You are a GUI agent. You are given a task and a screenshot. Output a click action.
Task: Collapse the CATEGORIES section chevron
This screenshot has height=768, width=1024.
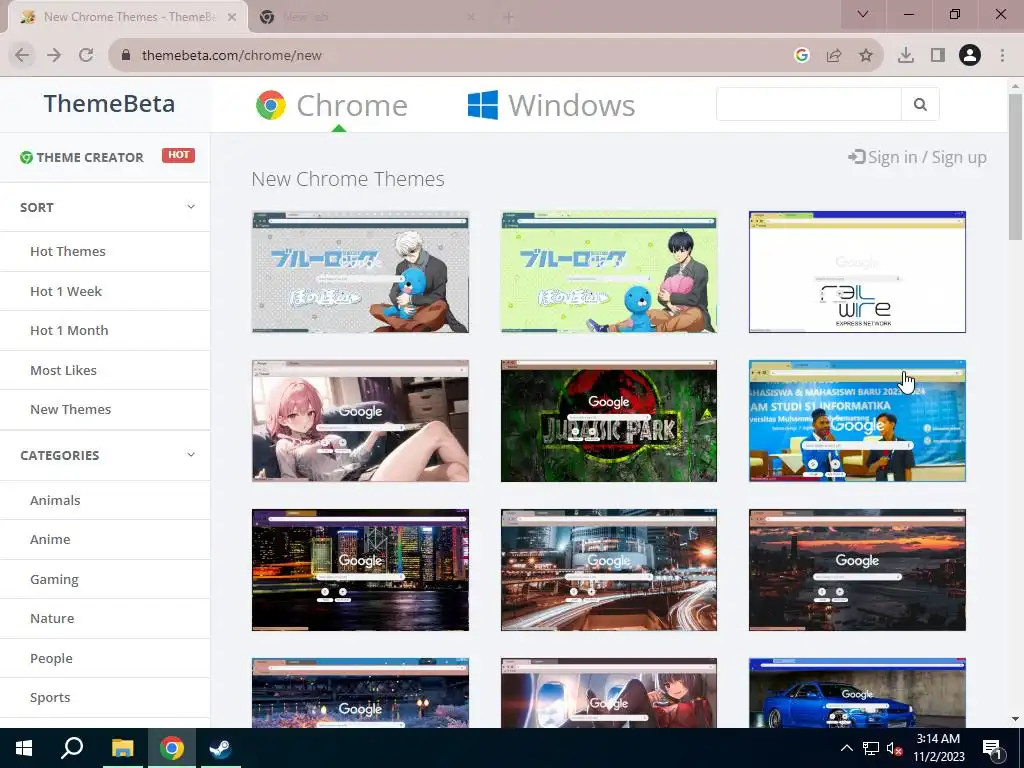coord(191,455)
